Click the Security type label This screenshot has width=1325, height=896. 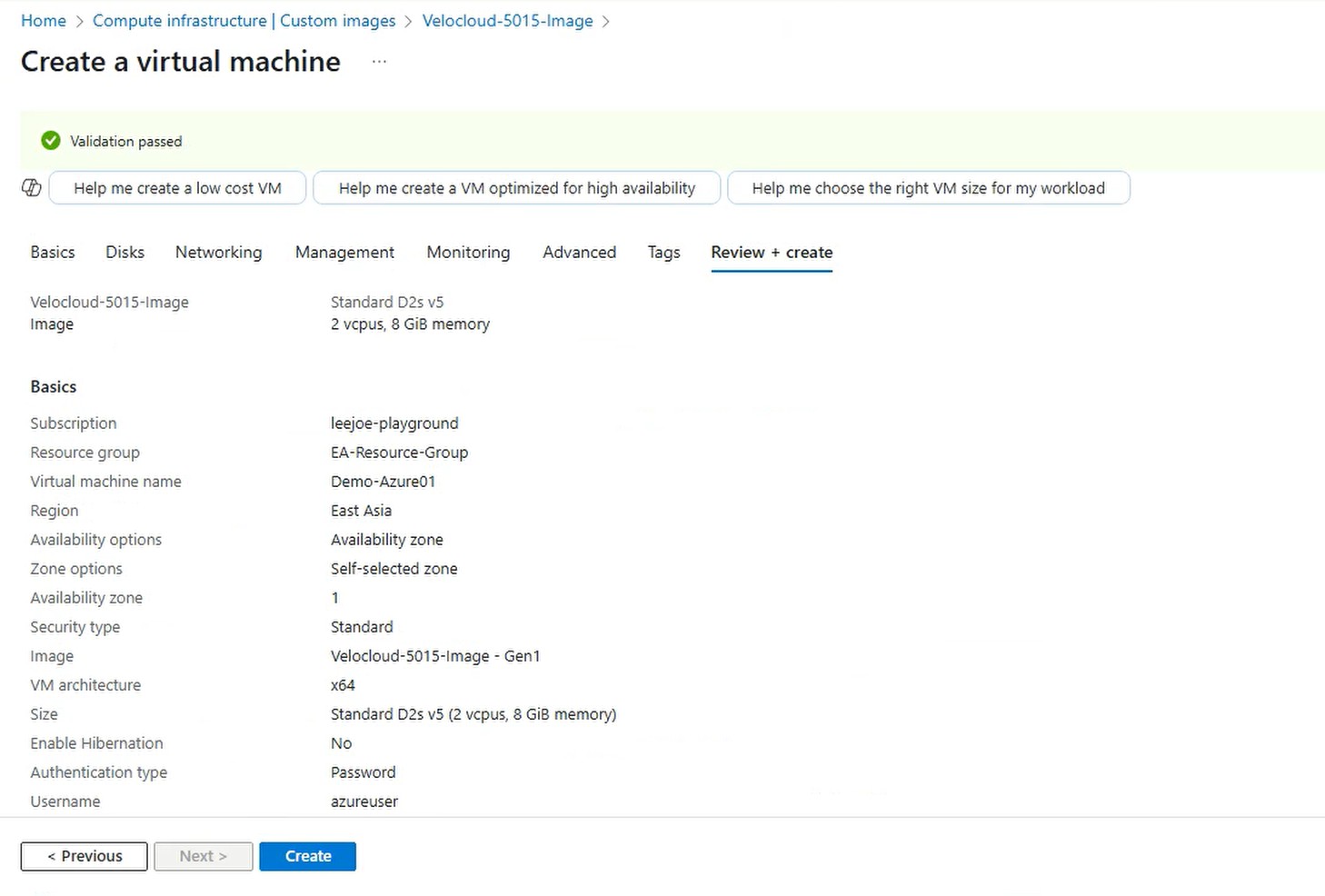click(x=75, y=627)
